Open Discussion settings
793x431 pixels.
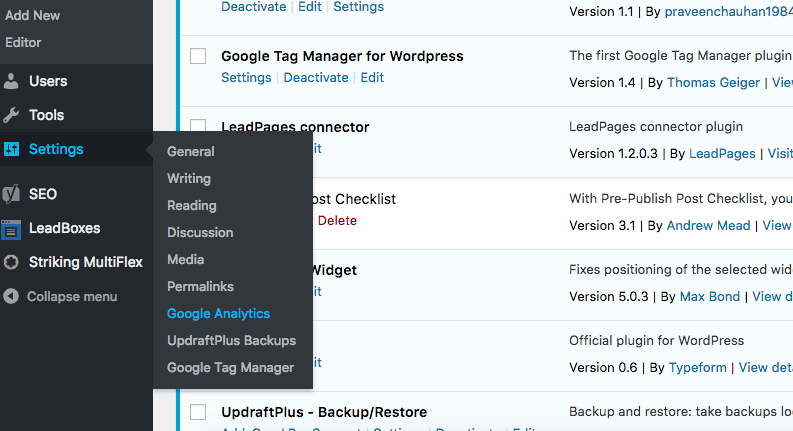[x=200, y=233]
